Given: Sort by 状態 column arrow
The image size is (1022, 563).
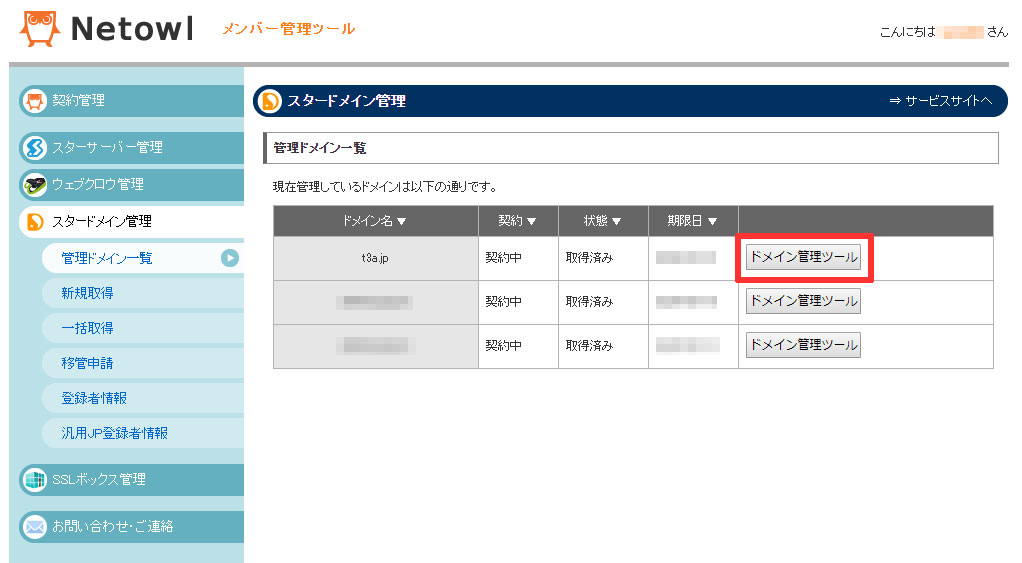Looking at the screenshot, I should coord(617,222).
